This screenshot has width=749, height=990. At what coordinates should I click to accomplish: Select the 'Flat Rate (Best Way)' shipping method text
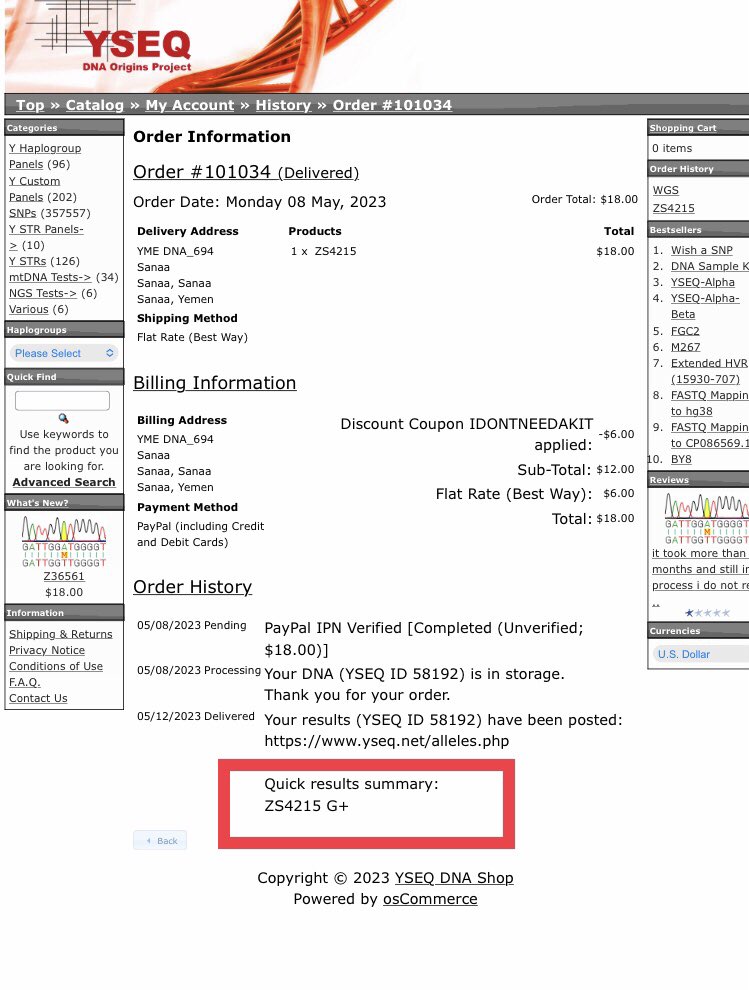(x=192, y=337)
